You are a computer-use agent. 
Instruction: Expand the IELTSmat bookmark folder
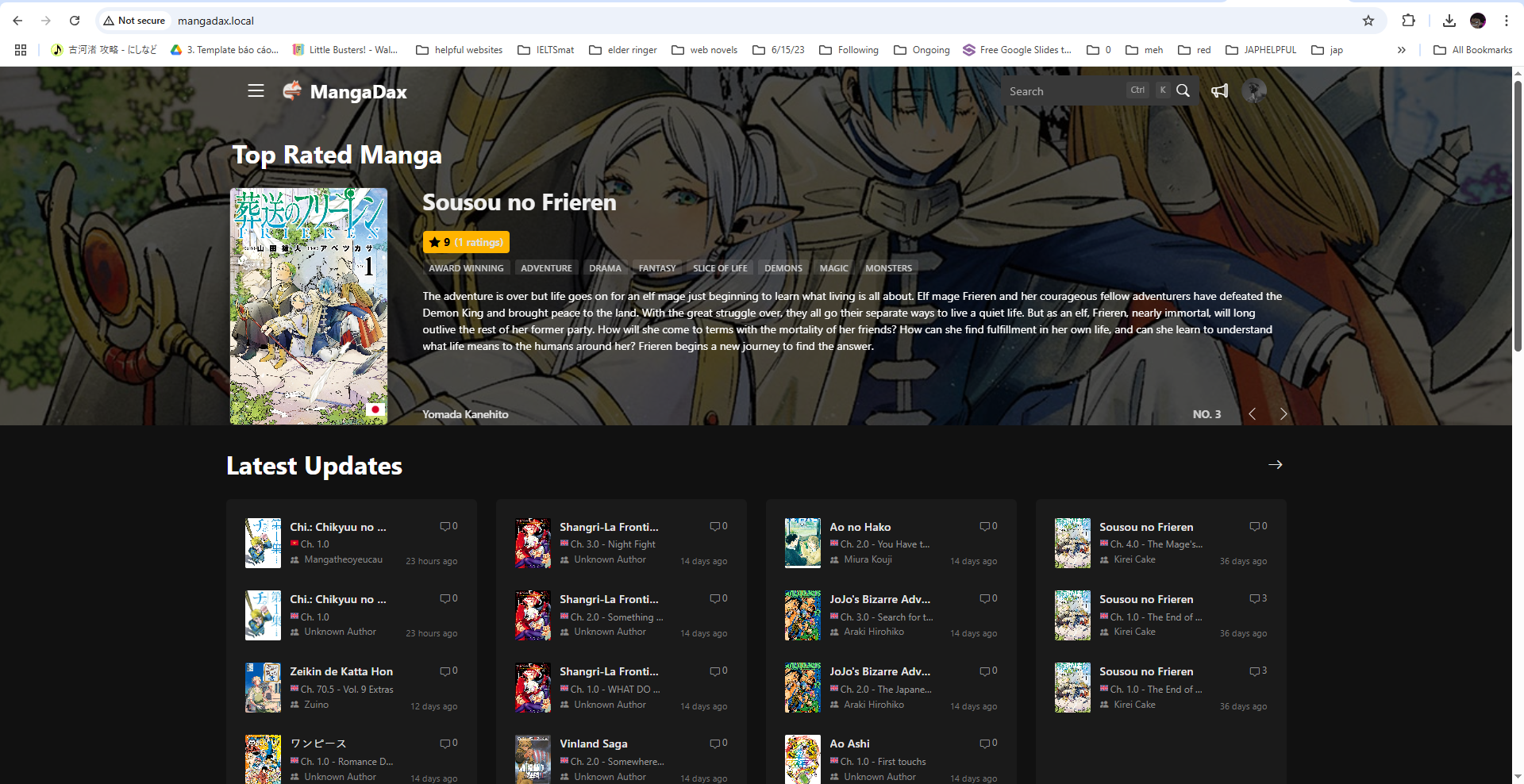tap(546, 50)
